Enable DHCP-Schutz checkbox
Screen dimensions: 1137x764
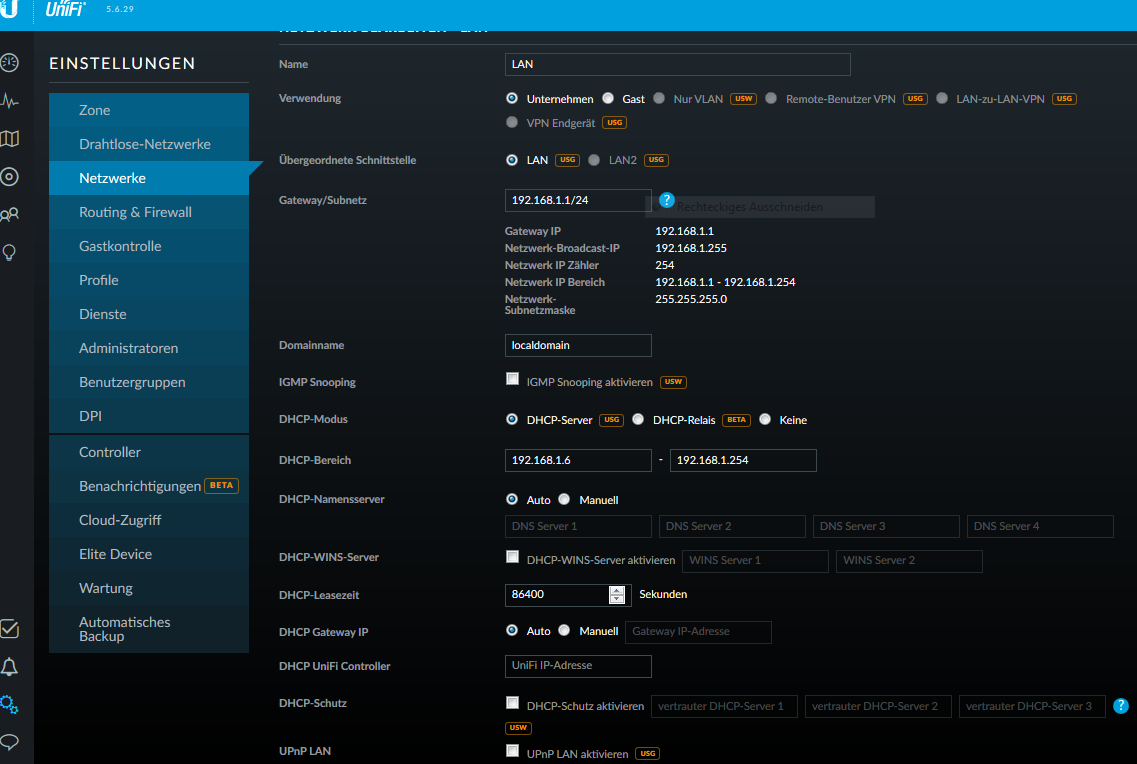(513, 702)
